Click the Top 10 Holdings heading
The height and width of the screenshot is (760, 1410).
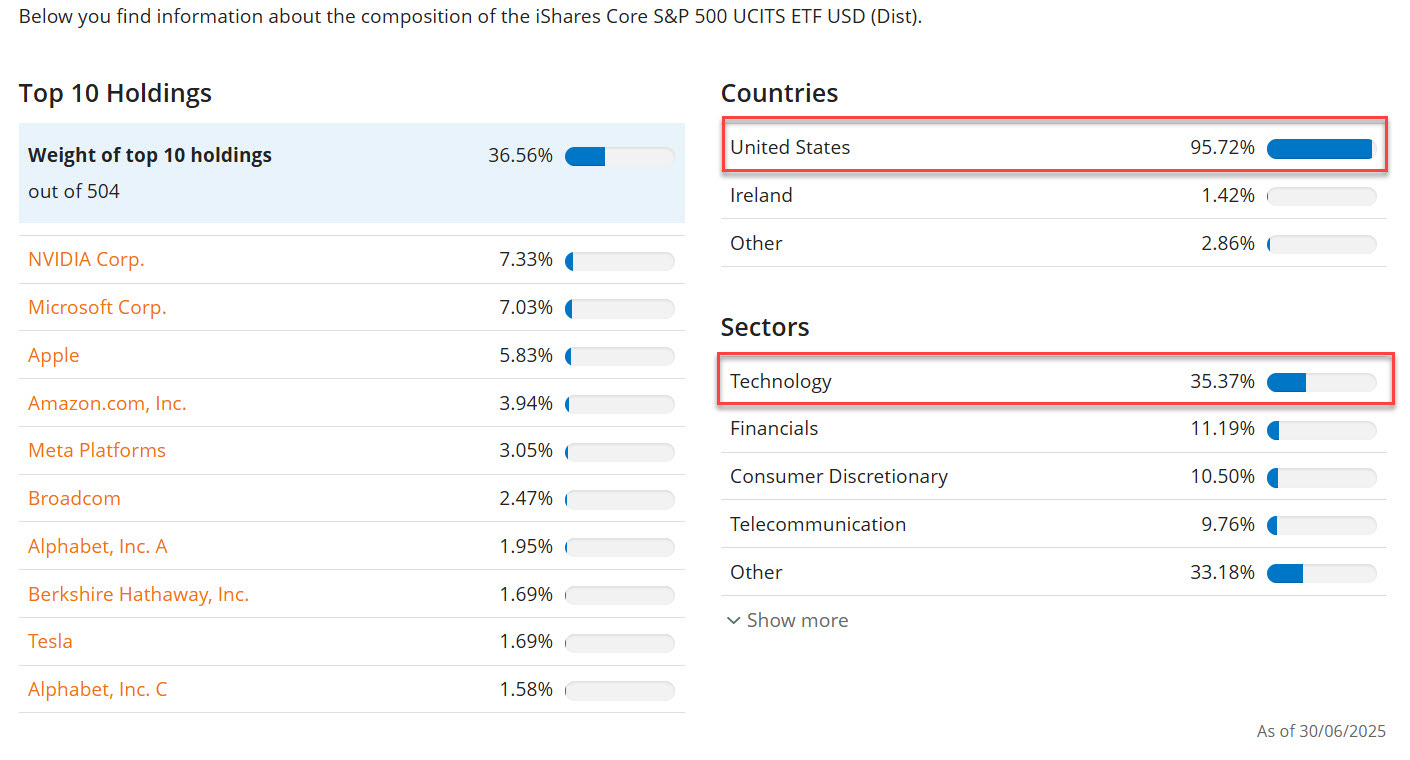(116, 93)
